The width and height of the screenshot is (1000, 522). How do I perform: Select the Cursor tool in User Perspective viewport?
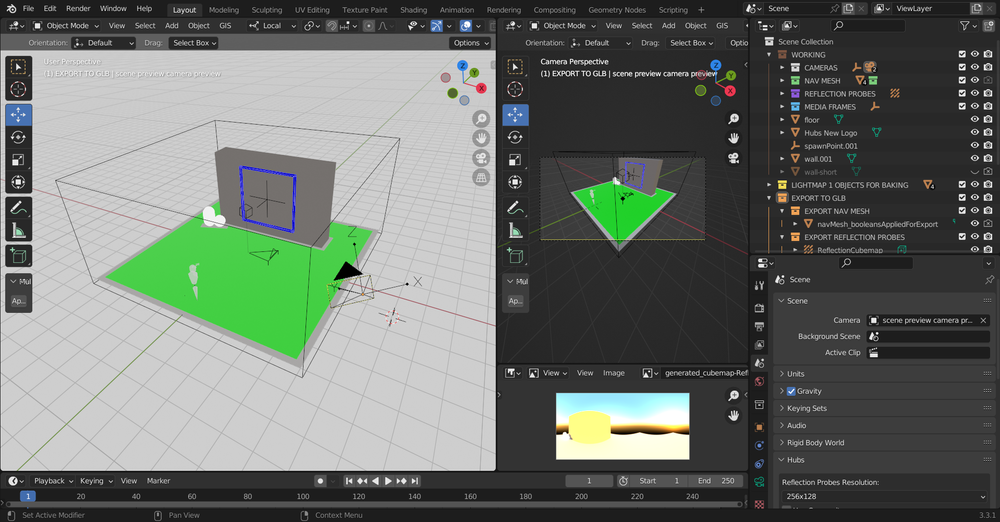(x=18, y=89)
